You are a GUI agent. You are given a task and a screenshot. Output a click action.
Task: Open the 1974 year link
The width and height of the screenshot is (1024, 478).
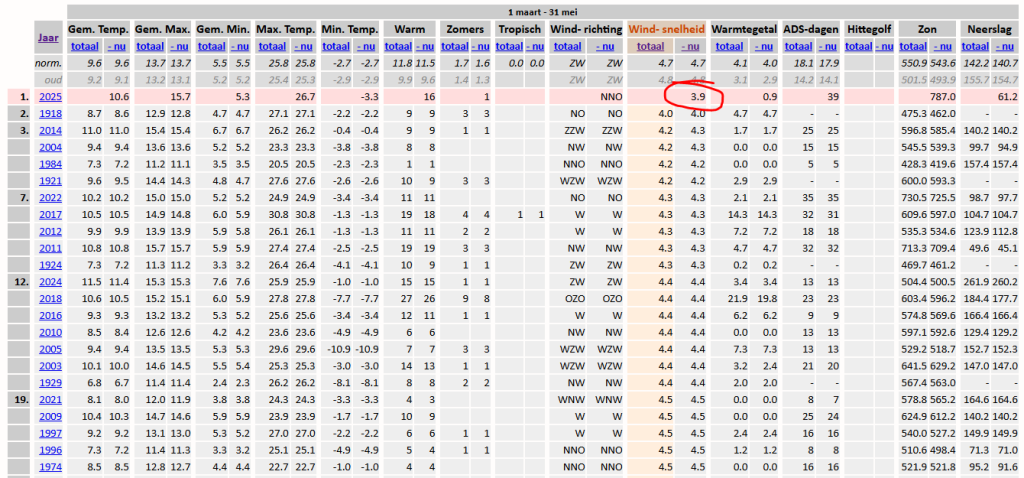49,467
